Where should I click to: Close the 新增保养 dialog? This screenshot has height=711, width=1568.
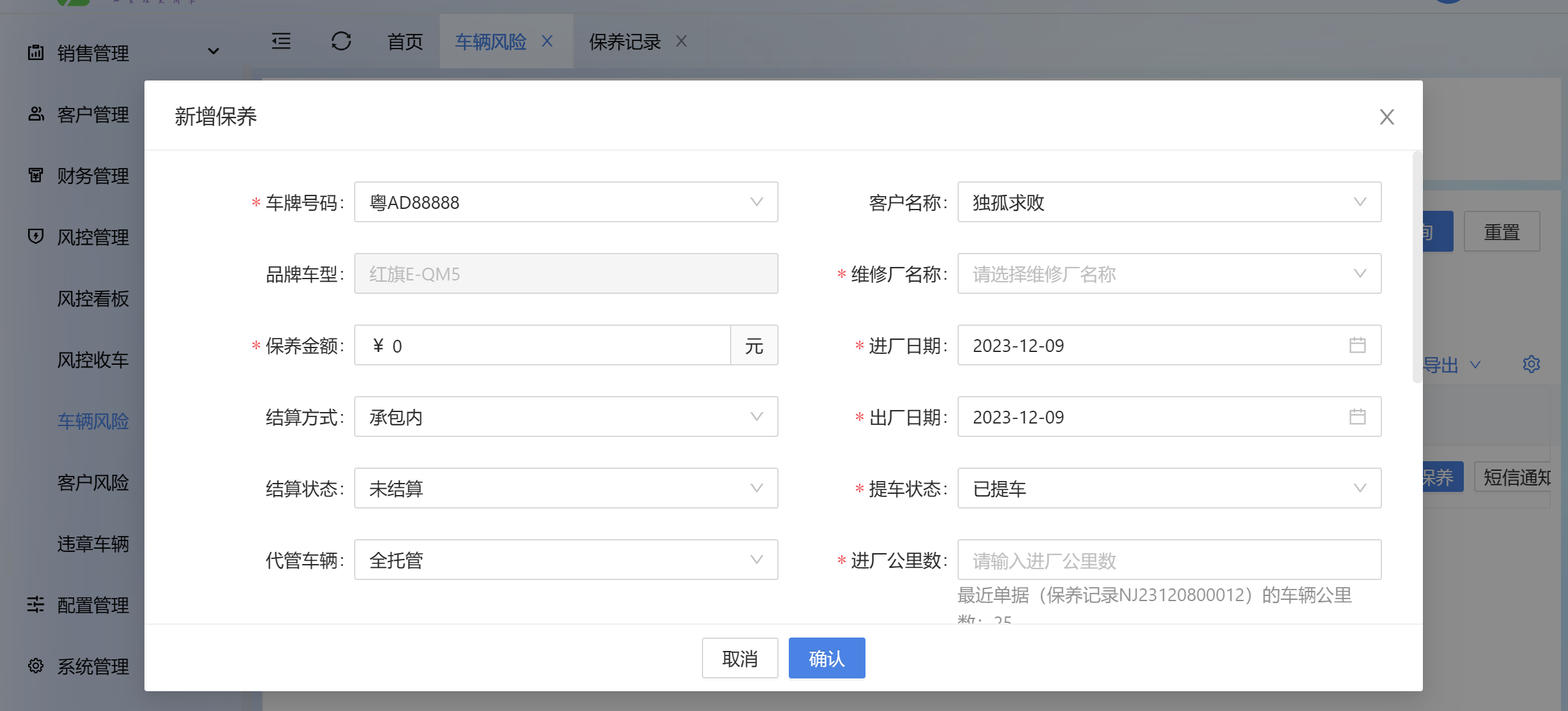[x=1386, y=117]
